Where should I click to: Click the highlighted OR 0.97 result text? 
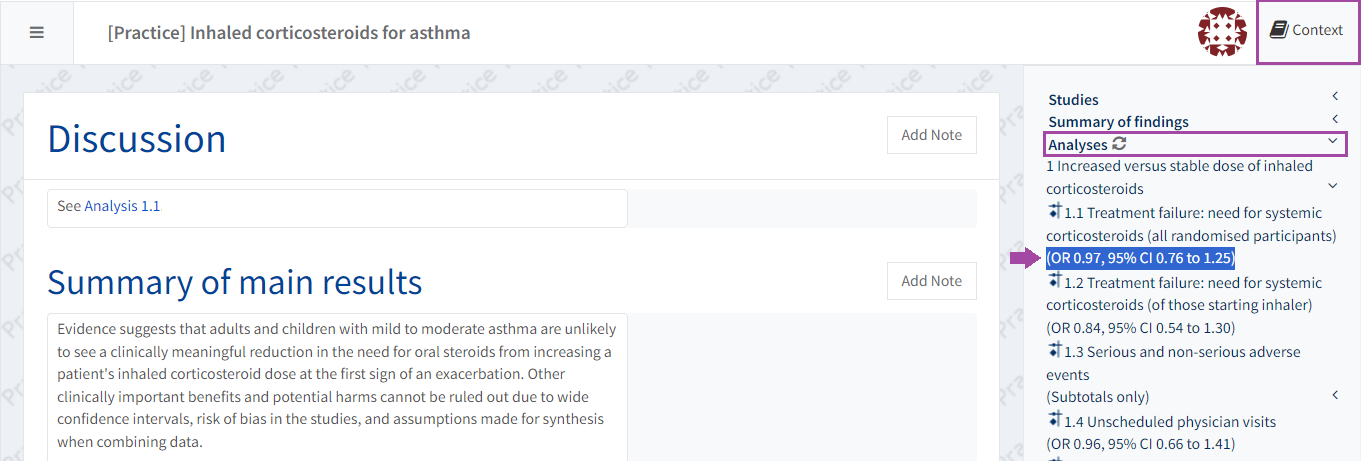tap(1141, 259)
